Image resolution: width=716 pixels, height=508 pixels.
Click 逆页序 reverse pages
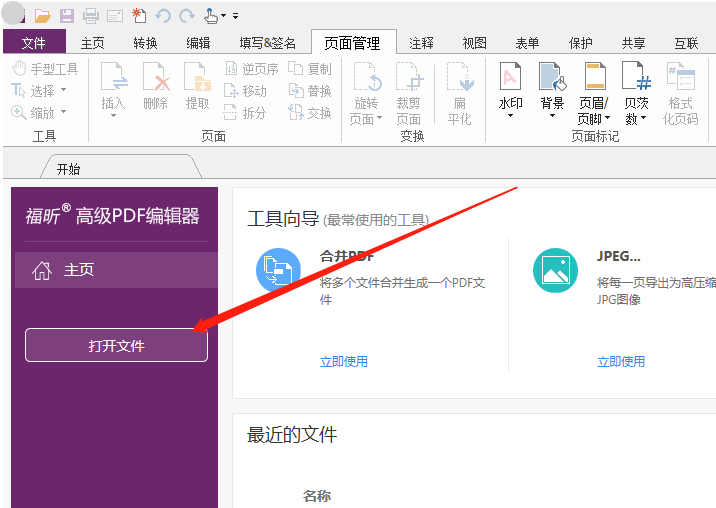(x=252, y=69)
